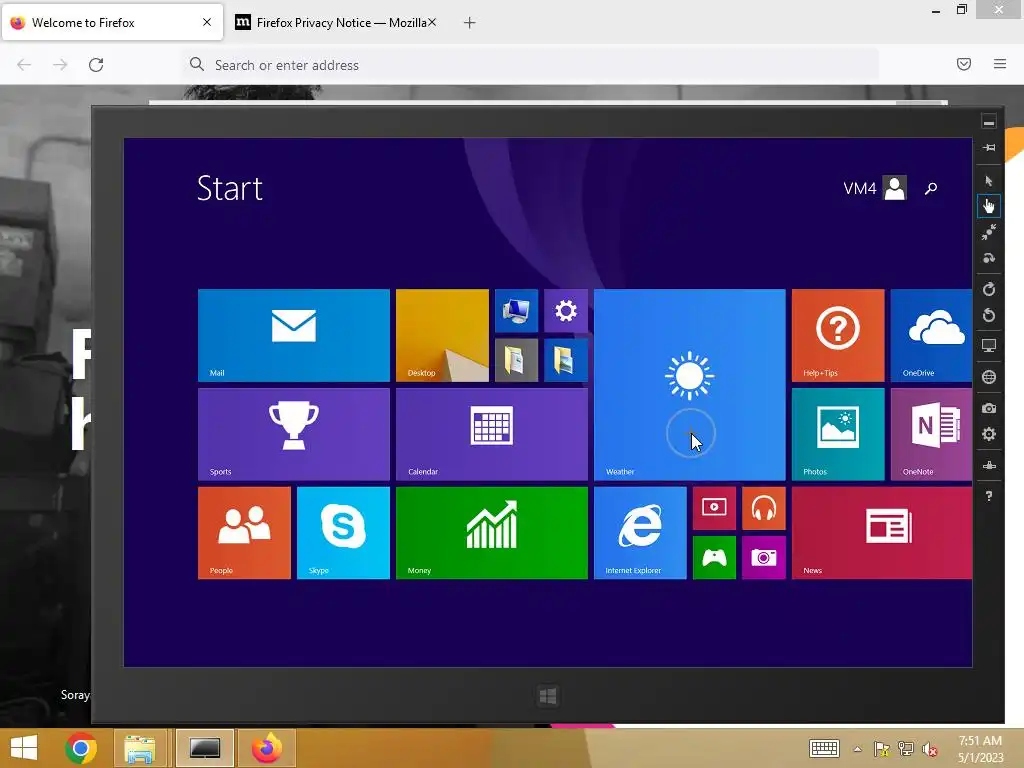The height and width of the screenshot is (768, 1024).
Task: Open the OneNote tile
Action: [931, 434]
